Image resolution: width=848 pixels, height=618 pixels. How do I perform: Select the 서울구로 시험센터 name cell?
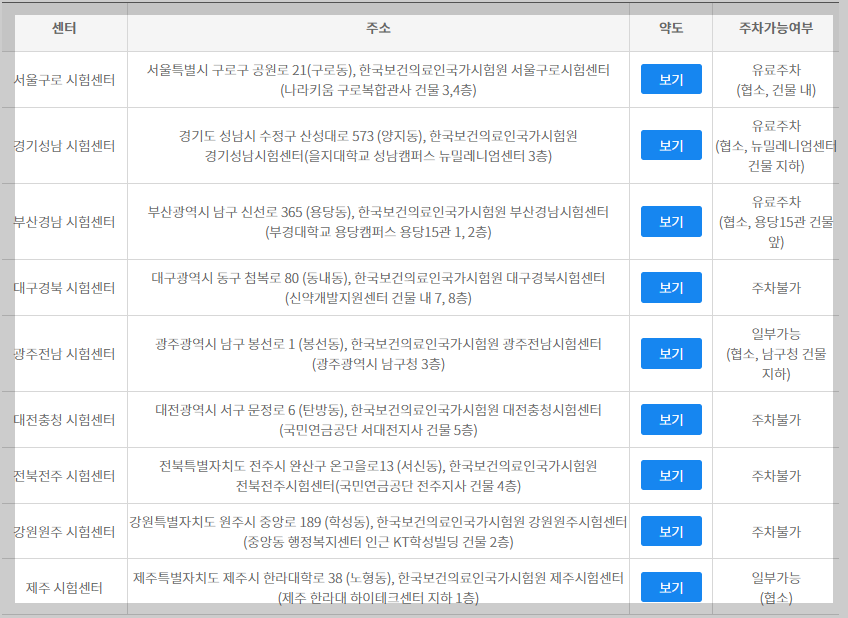tap(64, 80)
